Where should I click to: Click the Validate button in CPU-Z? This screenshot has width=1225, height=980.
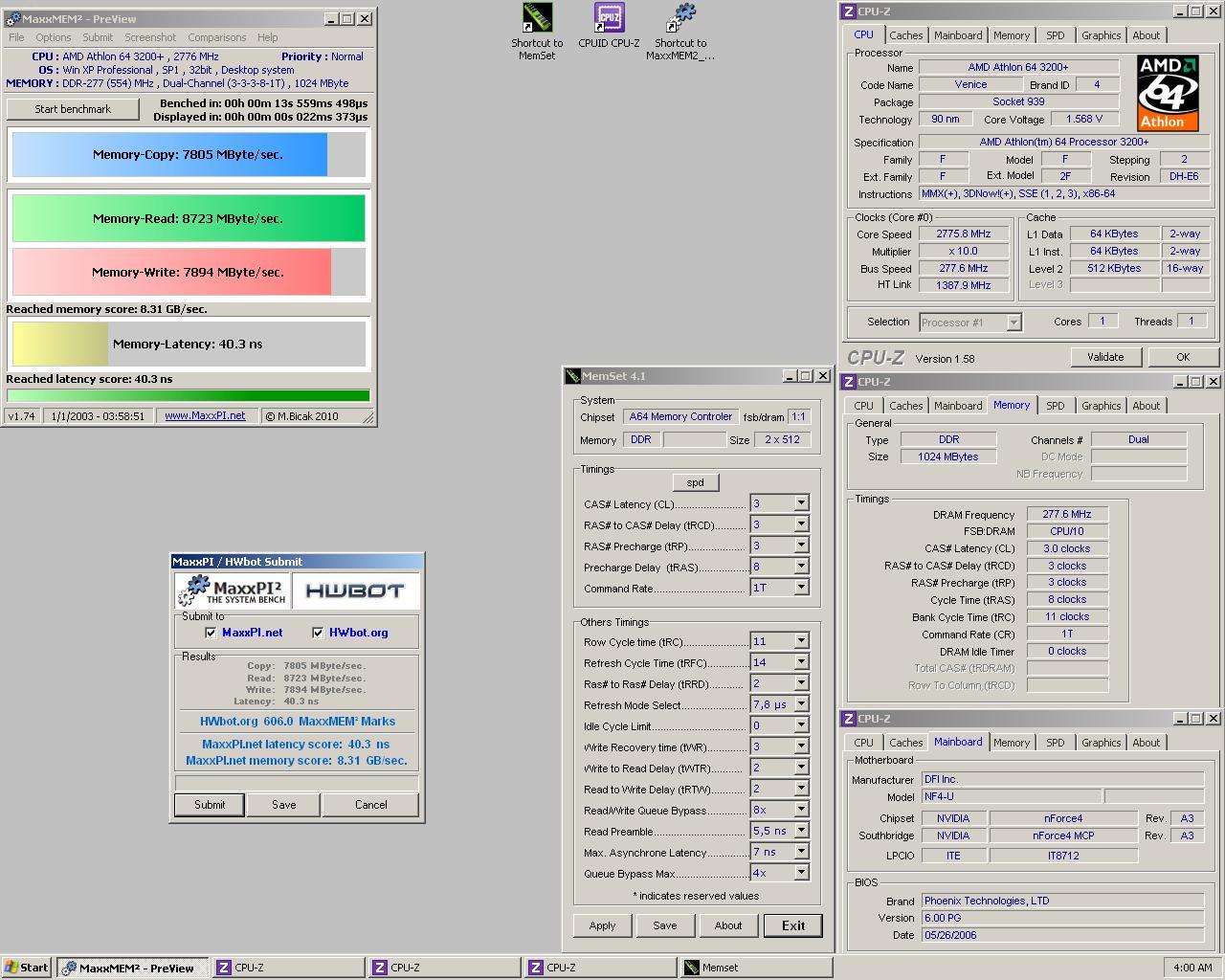click(x=1105, y=357)
